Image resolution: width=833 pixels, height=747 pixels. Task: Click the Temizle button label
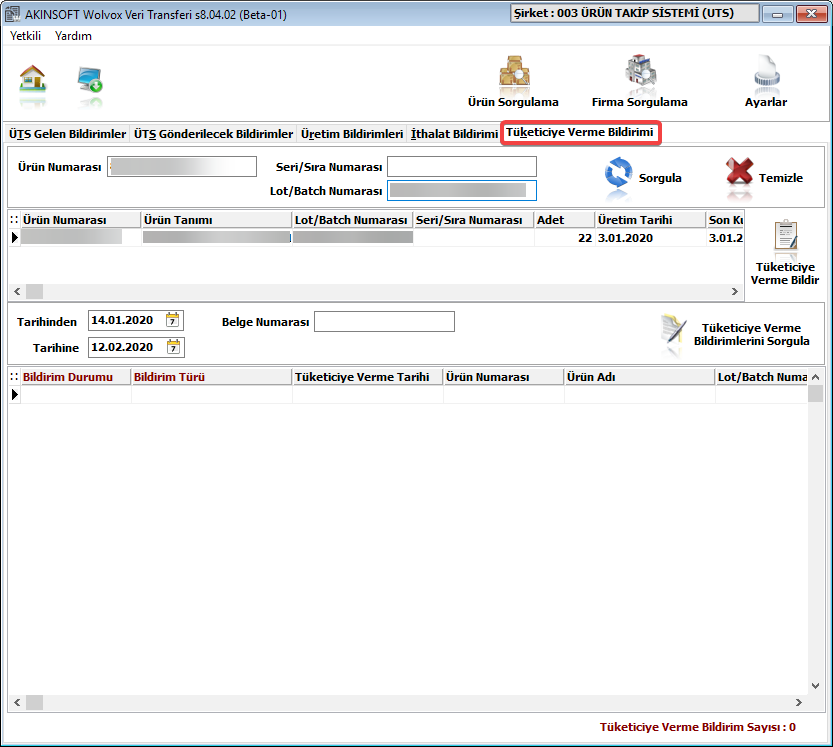781,178
